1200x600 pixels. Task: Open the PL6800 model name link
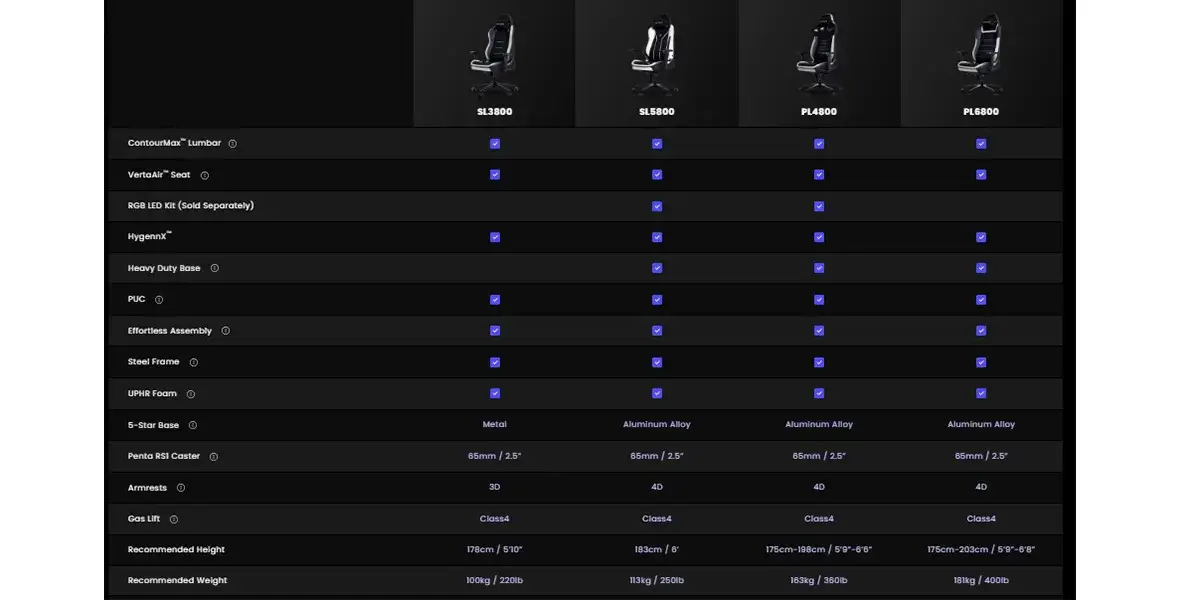pyautogui.click(x=981, y=112)
